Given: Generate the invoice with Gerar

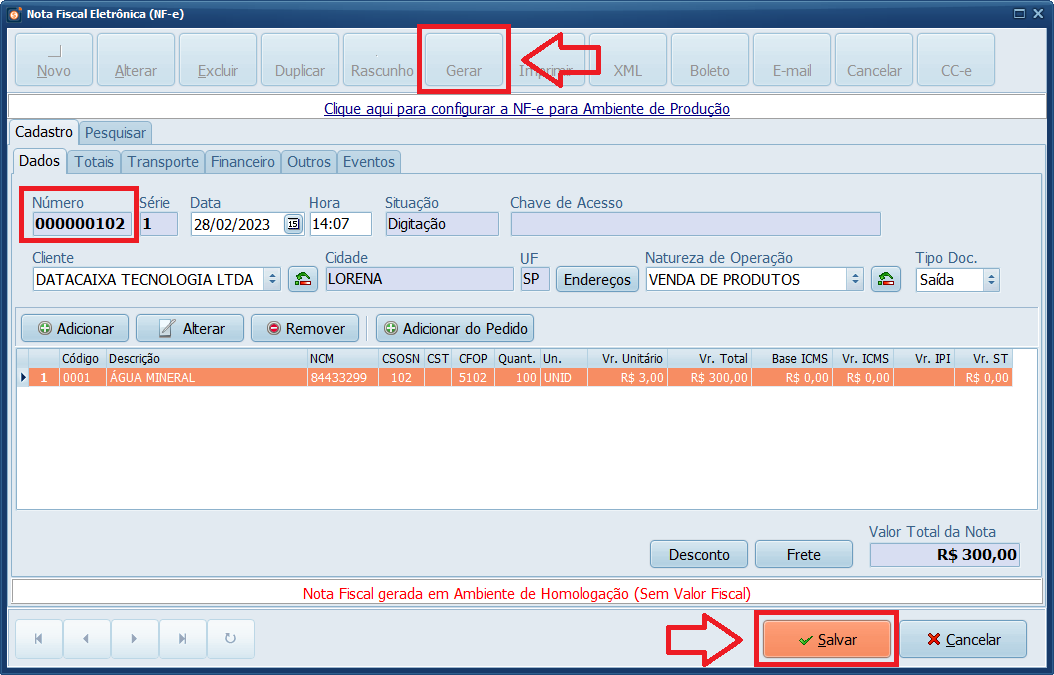Looking at the screenshot, I should [463, 59].
